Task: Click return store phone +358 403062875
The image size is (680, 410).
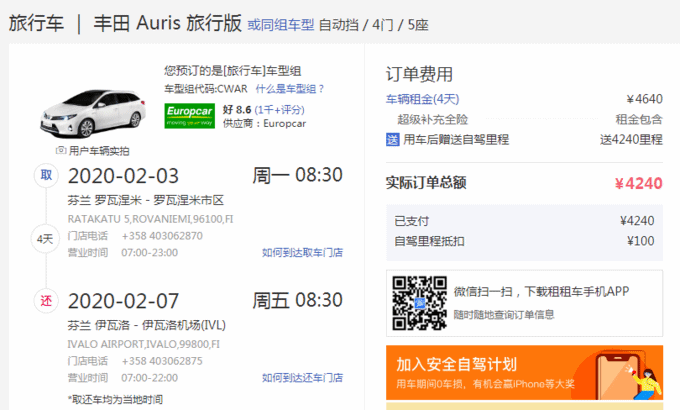Action: (162, 361)
